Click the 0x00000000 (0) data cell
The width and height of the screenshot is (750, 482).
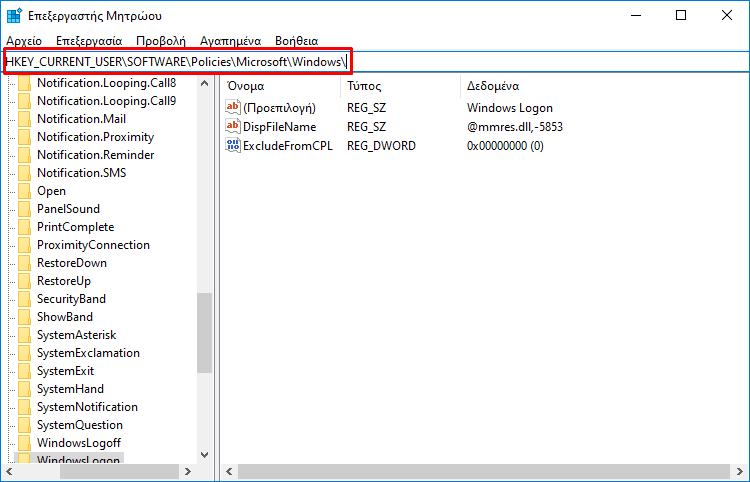pyautogui.click(x=505, y=146)
